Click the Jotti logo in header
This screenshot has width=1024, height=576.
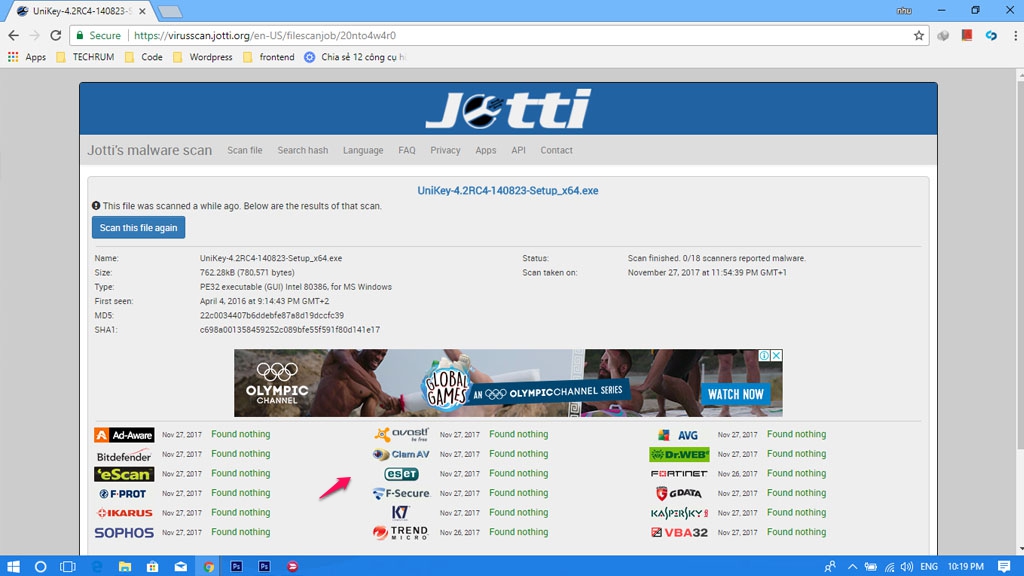coord(508,109)
